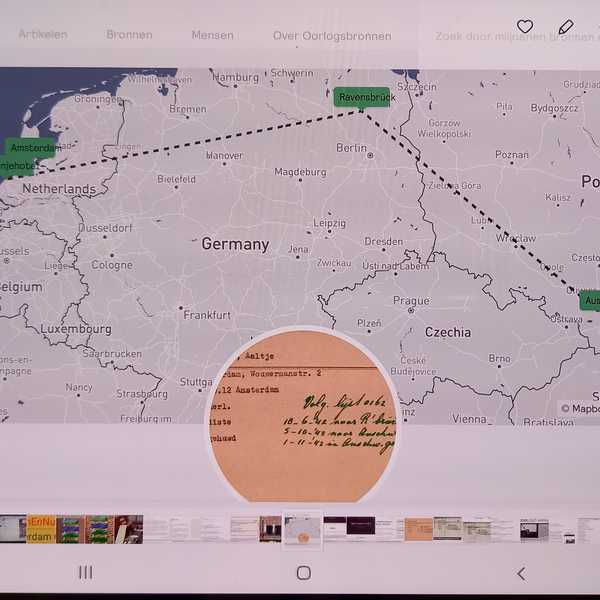Select the green Oranjehotel map marker
Screen dimensions: 600x600
[17, 166]
